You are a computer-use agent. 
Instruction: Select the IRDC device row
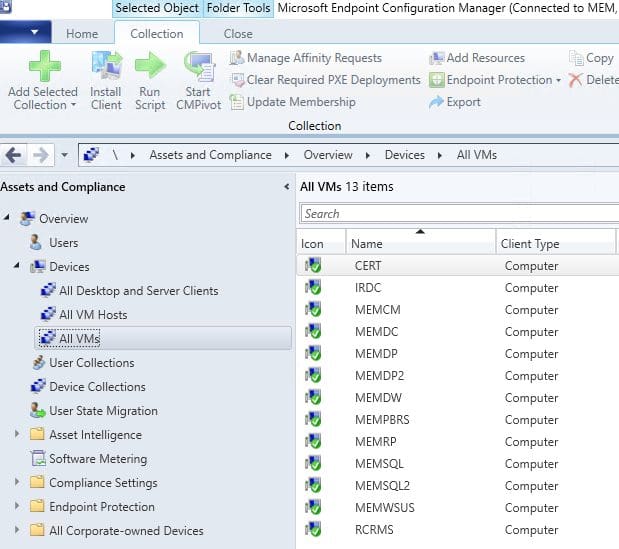coord(458,288)
